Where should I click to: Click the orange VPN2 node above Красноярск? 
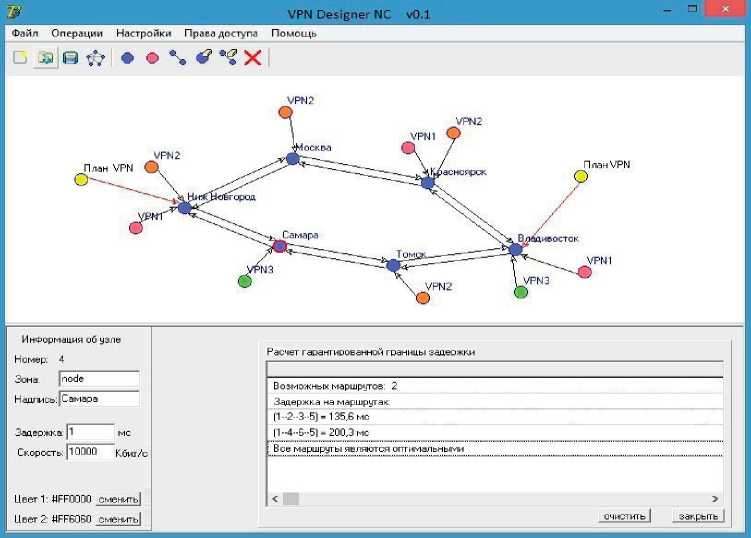click(x=453, y=133)
